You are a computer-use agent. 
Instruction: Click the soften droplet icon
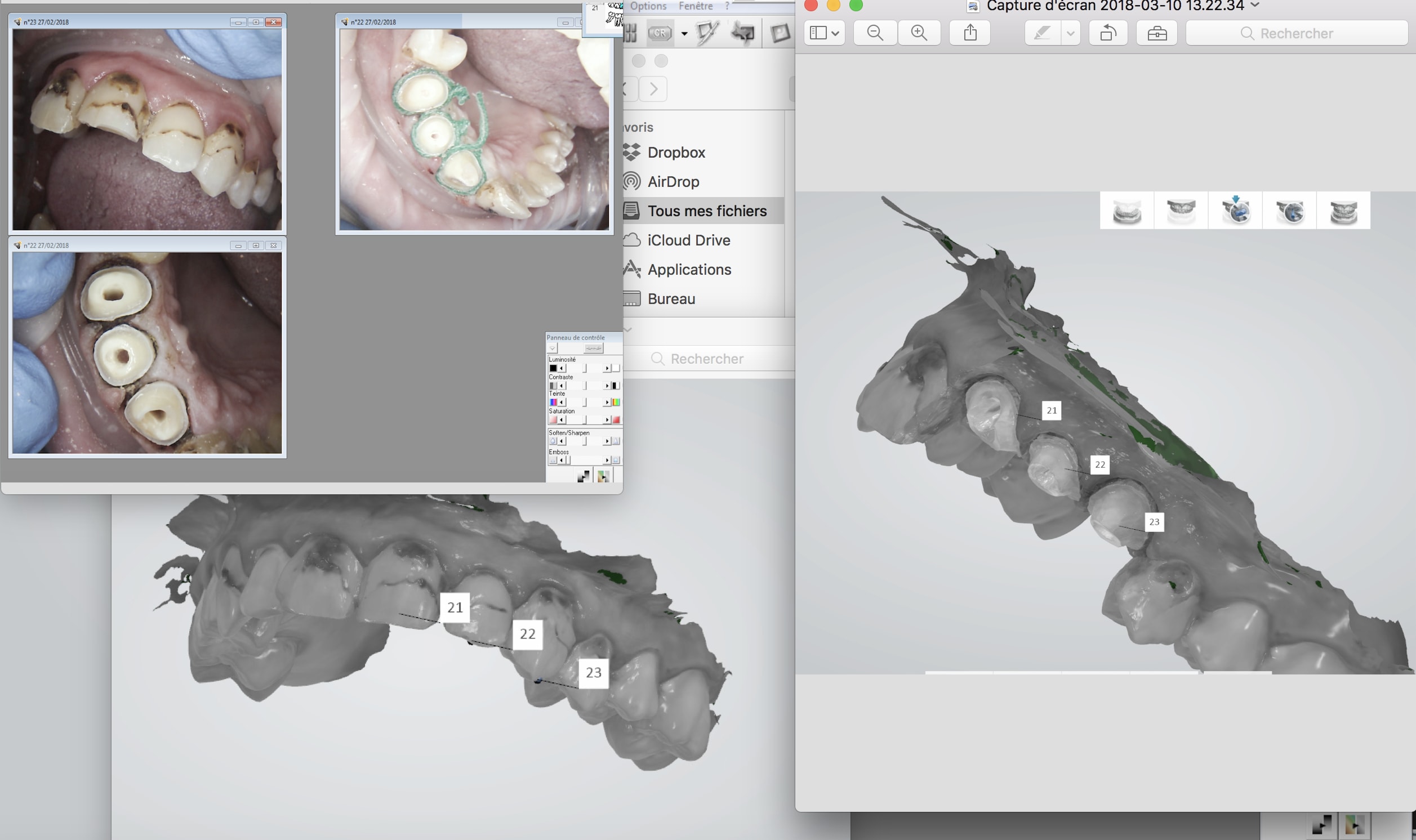[x=554, y=441]
